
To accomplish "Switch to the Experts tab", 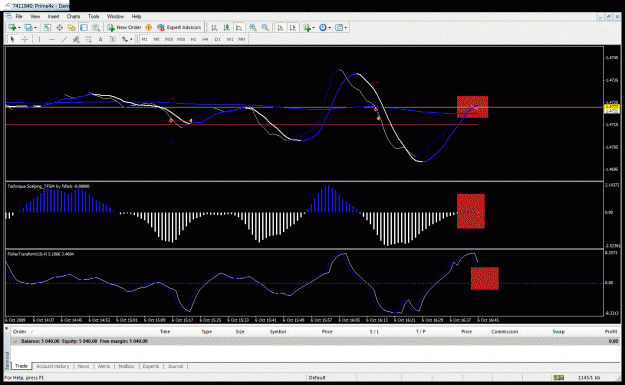I will 151,366.
